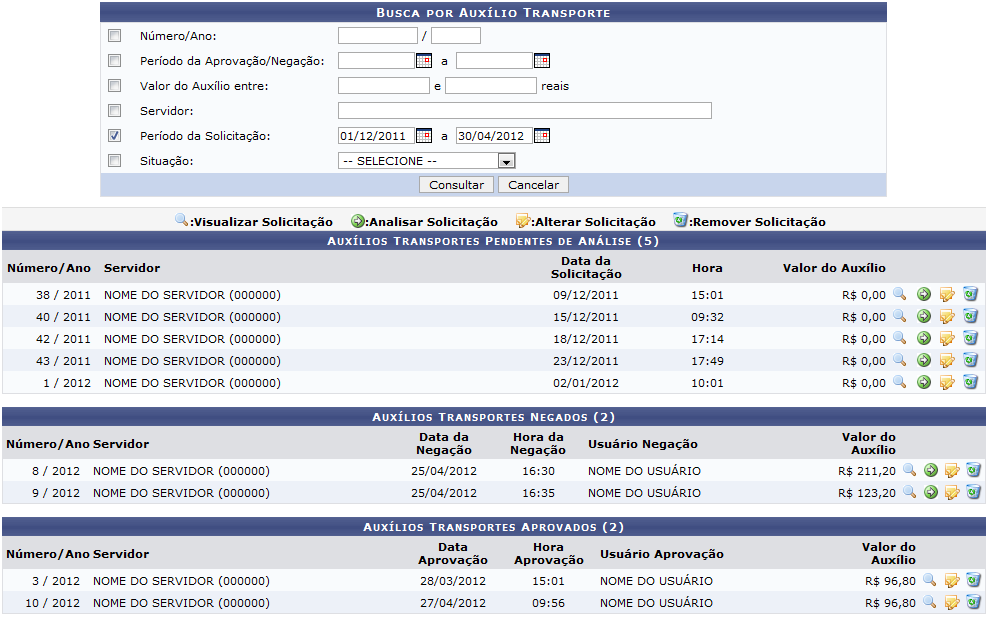Edit solicitation 38 / 2011 pencil icon

(x=947, y=295)
